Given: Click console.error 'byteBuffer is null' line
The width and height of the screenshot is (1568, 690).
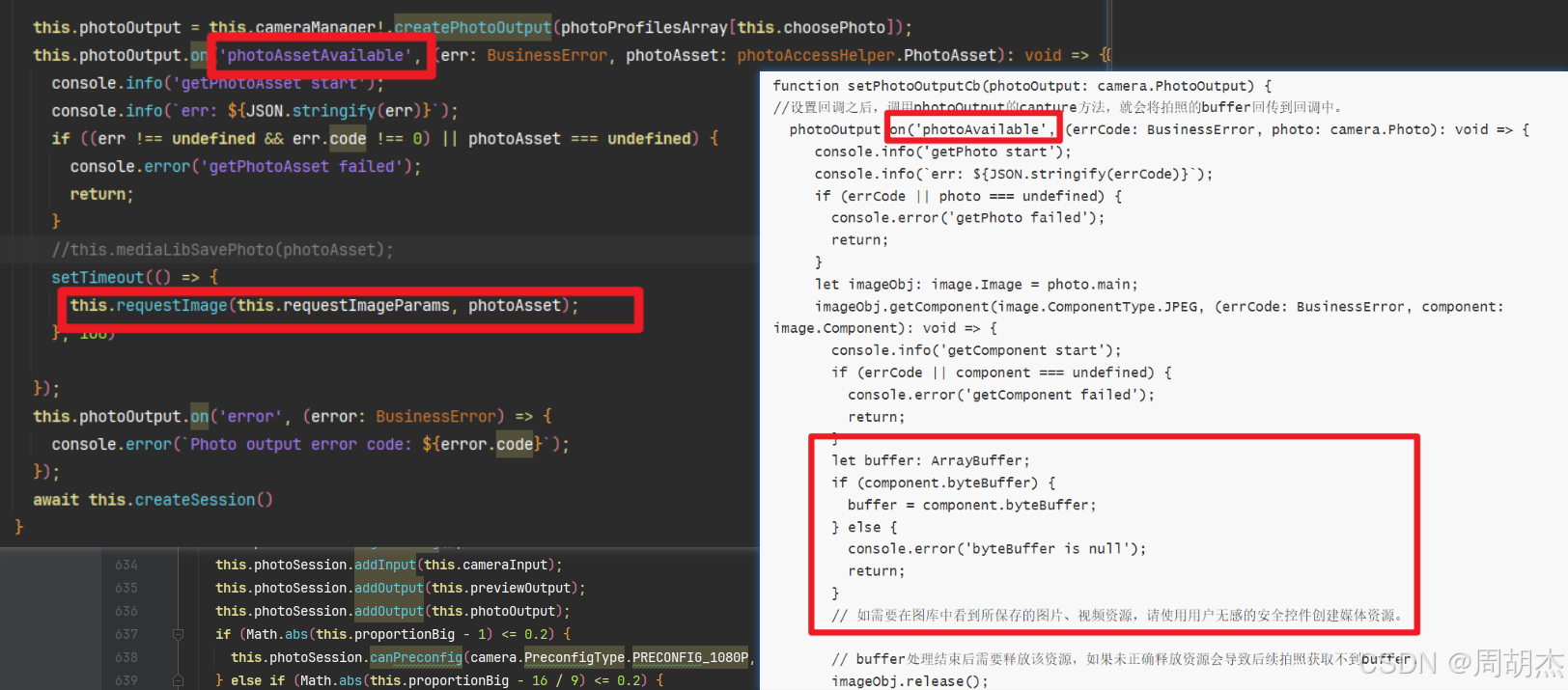Looking at the screenshot, I should coord(997,549).
